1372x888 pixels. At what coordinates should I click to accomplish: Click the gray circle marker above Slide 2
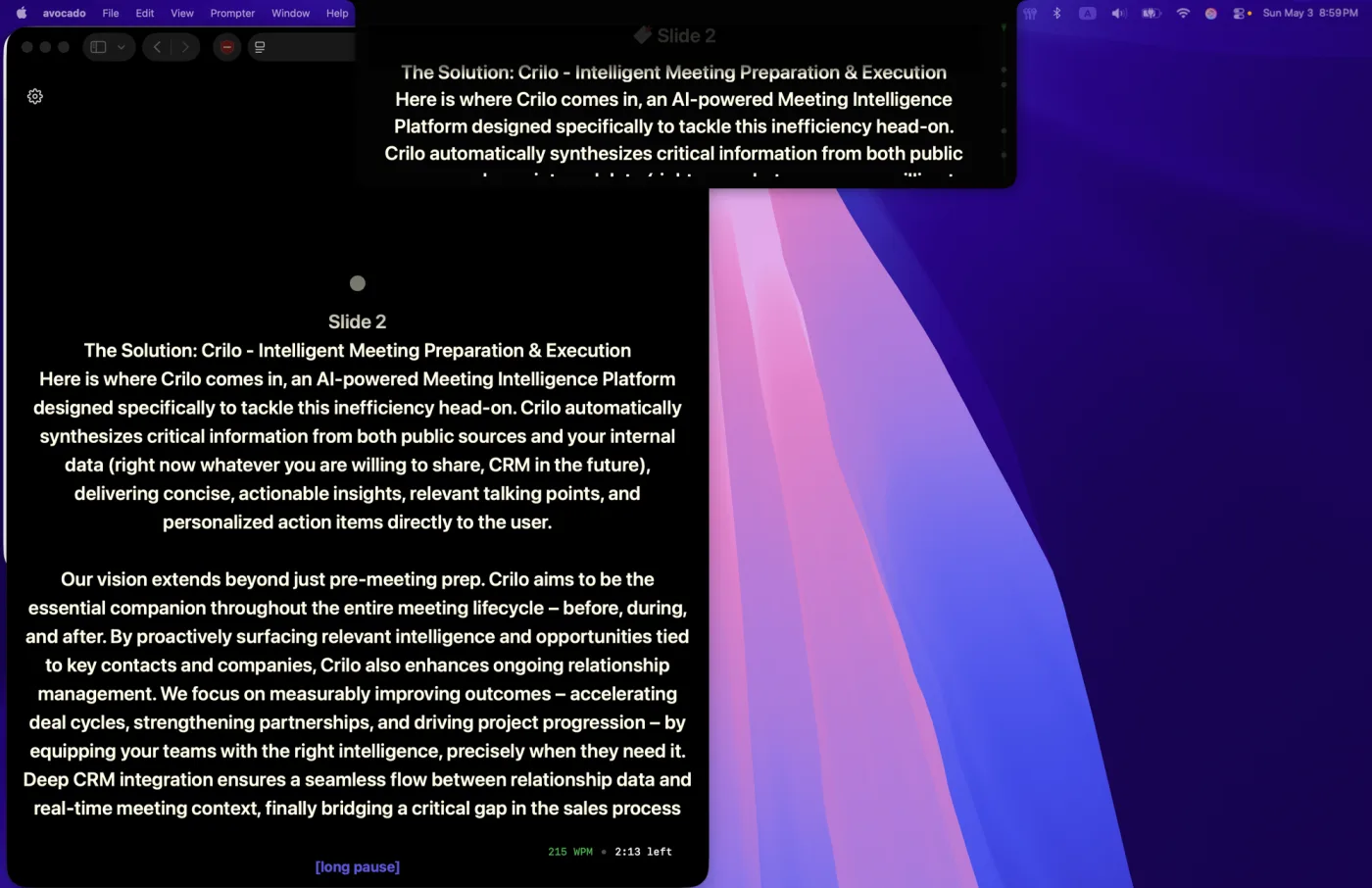[358, 283]
